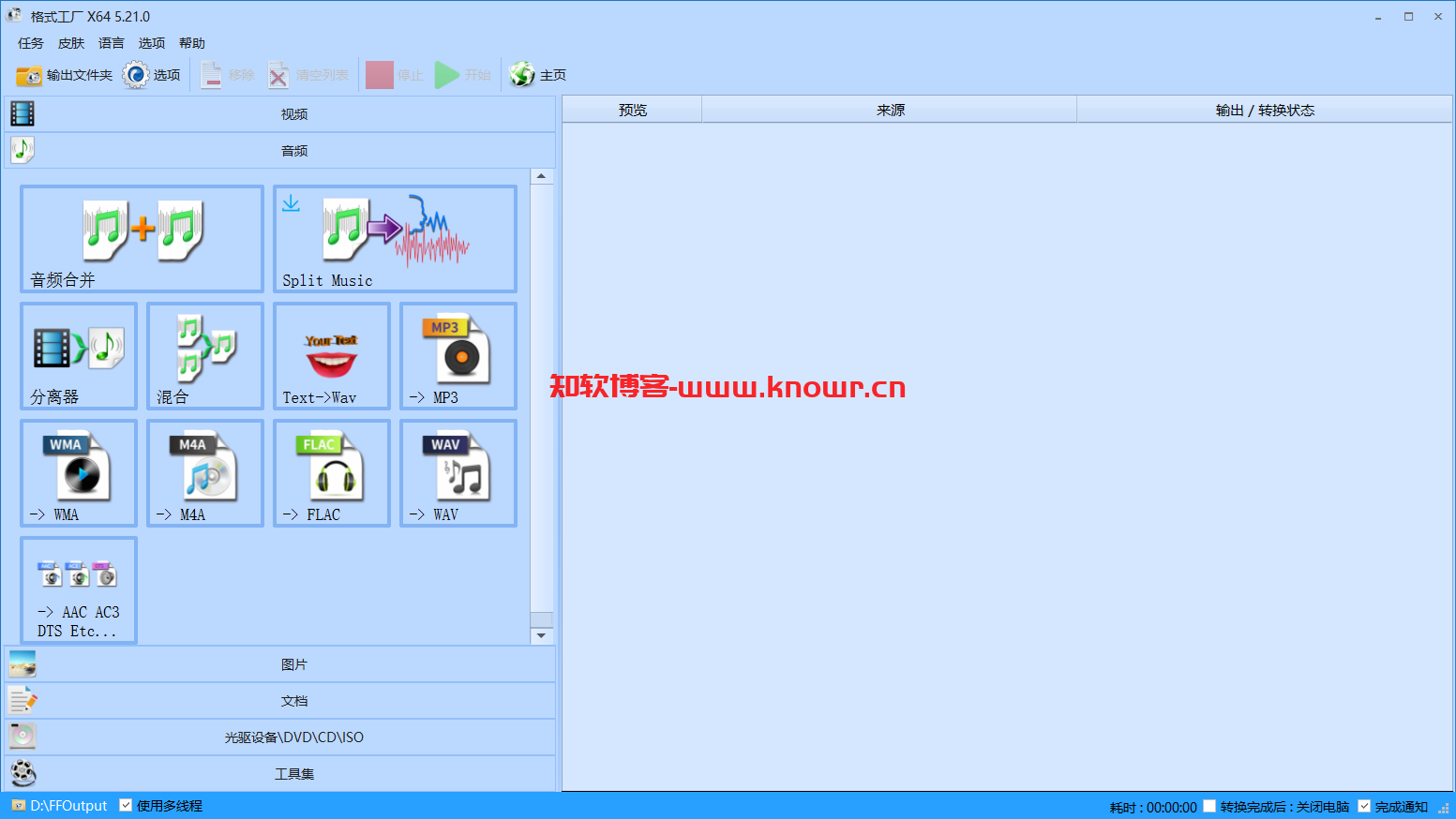Click the 来源 column header
The image size is (1456, 819).
coord(890,110)
